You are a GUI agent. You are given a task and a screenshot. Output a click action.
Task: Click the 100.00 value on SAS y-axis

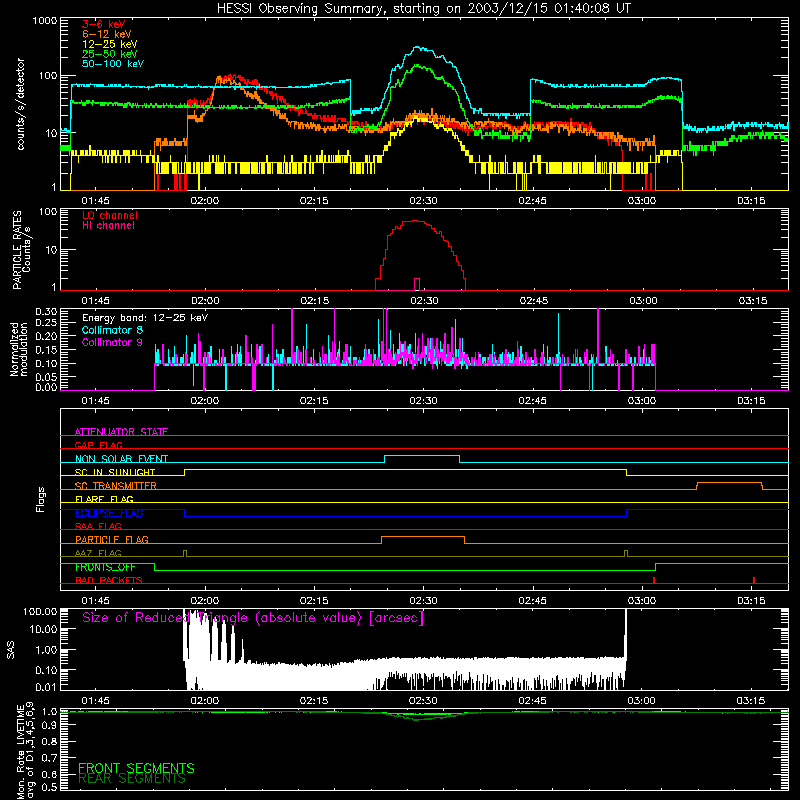coord(40,611)
